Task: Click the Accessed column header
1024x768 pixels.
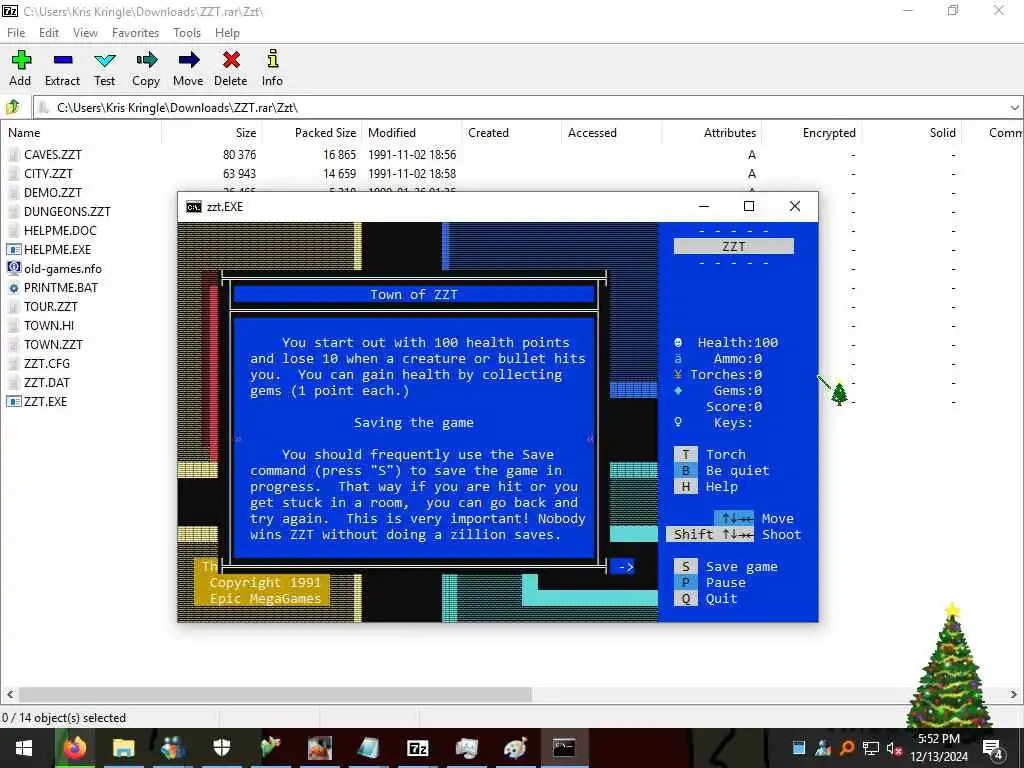Action: 611,133
